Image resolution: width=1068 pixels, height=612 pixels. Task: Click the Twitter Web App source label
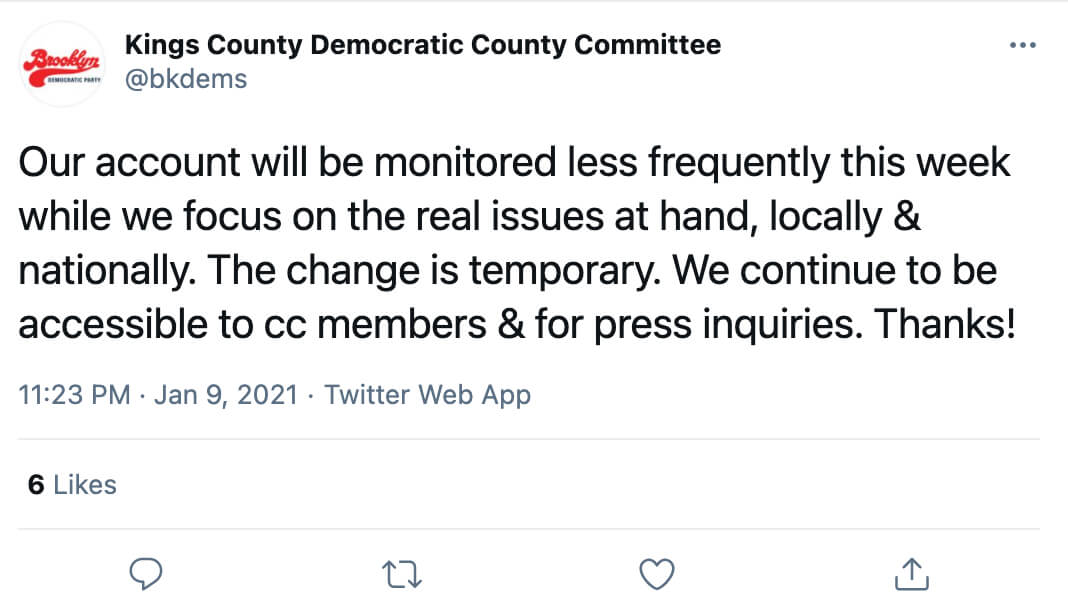427,395
